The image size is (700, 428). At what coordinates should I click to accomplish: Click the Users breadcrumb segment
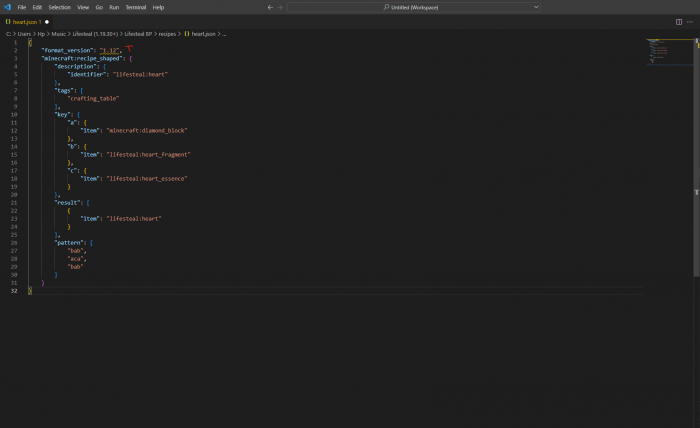point(24,34)
